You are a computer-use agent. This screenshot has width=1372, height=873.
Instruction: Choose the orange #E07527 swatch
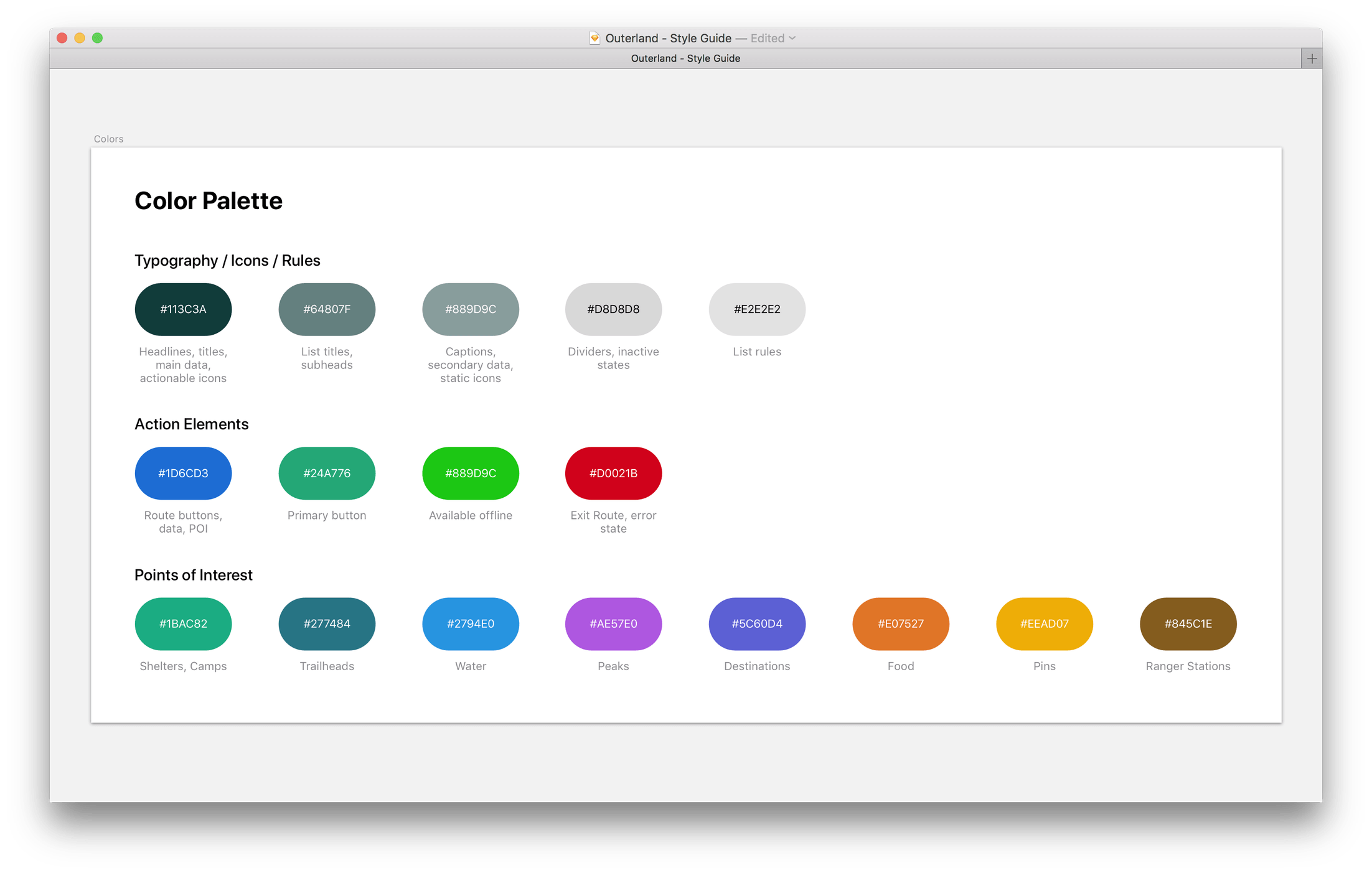[x=901, y=624]
